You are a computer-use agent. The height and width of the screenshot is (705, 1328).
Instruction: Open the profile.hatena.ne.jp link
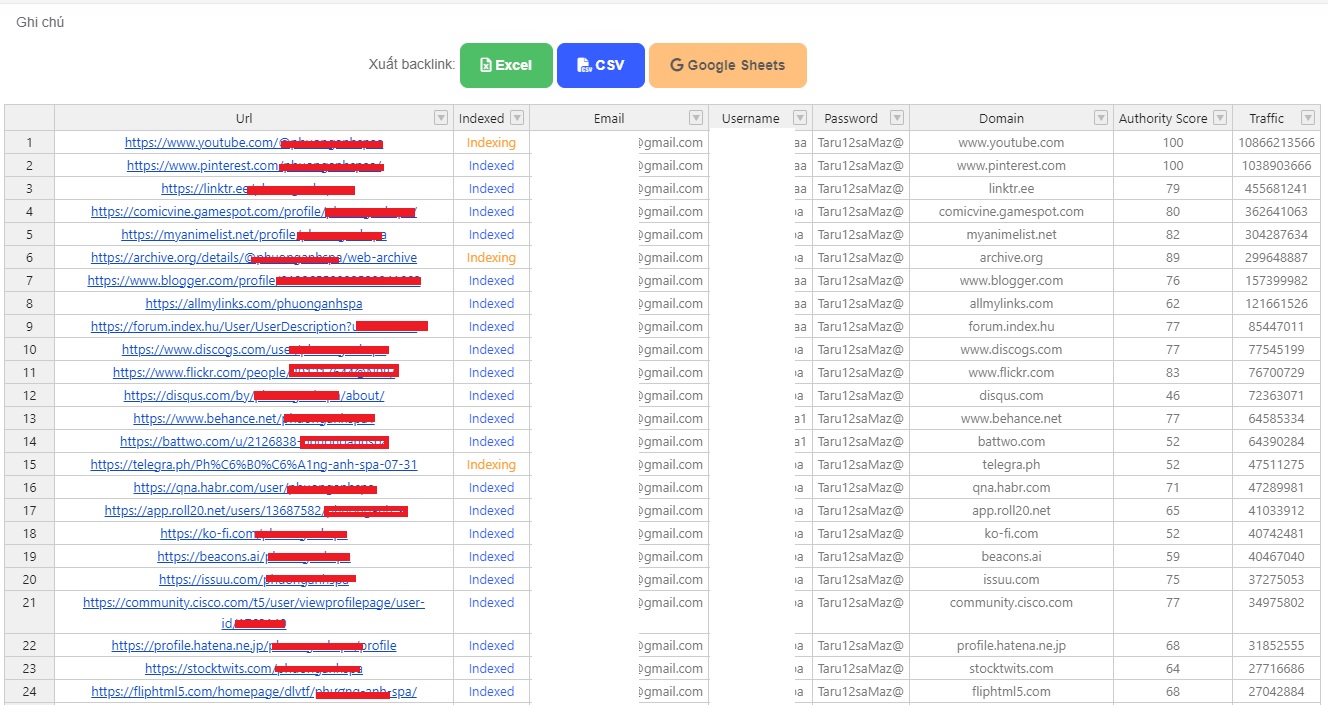click(254, 646)
